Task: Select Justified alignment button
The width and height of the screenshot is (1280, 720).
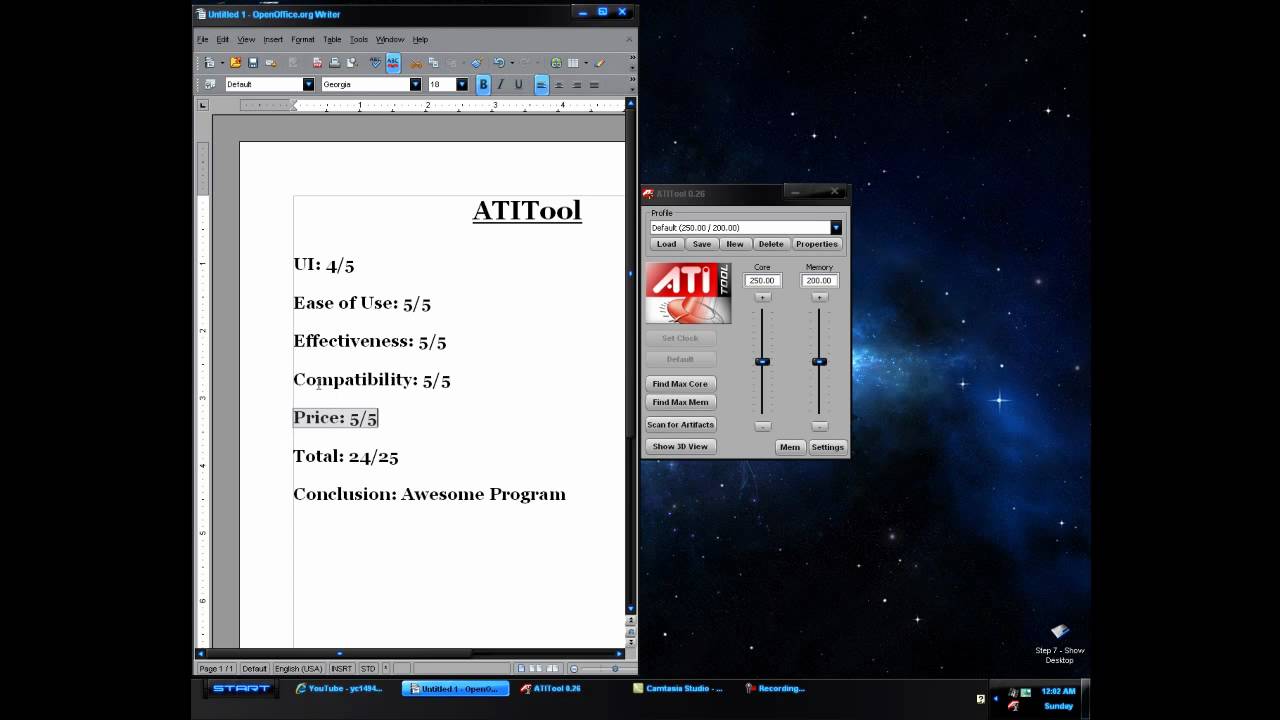Action: [594, 84]
